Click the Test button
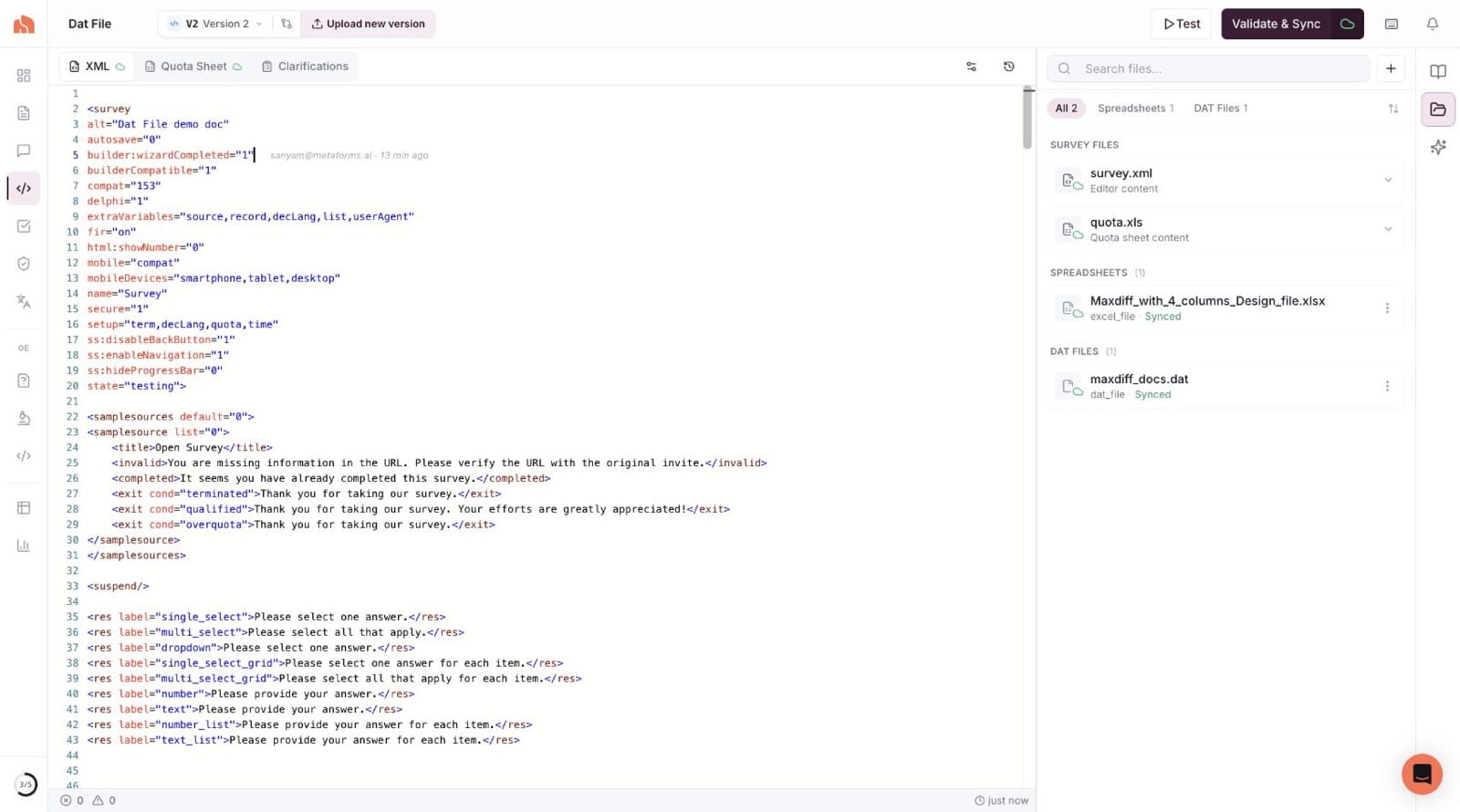The image size is (1460, 812). [x=1182, y=24]
